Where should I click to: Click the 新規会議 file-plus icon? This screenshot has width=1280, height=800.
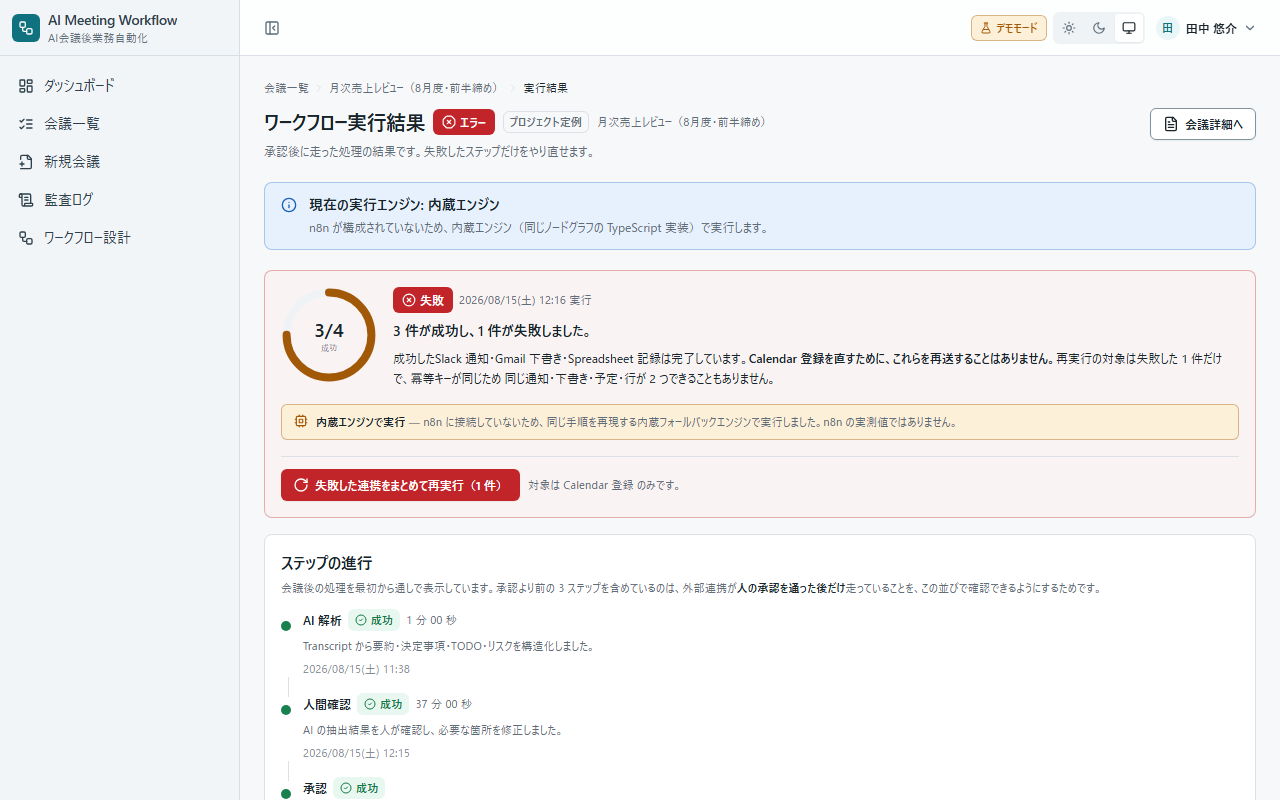click(26, 162)
